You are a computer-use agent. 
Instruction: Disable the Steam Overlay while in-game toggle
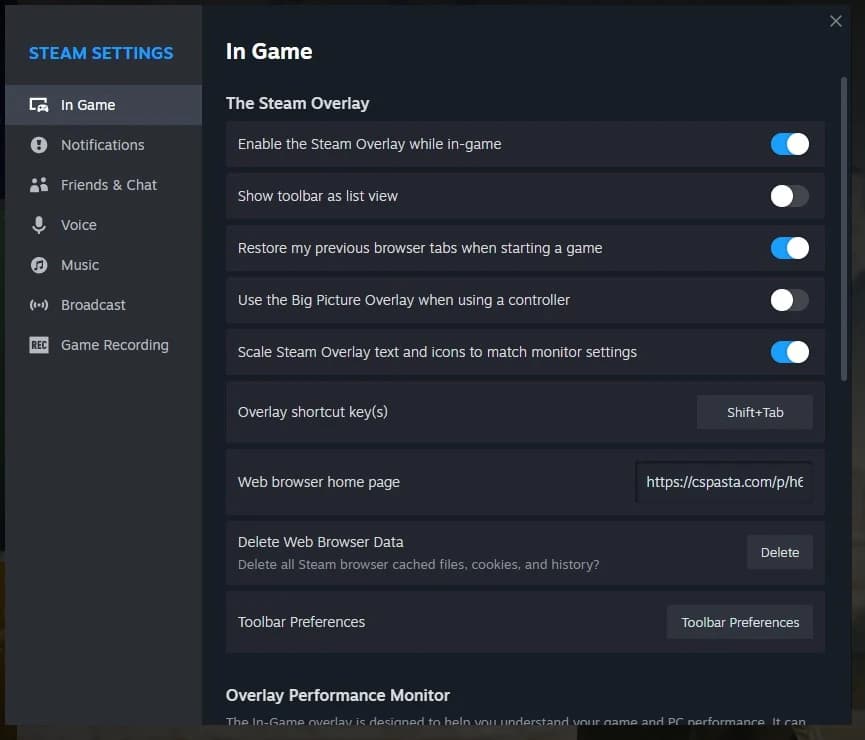point(789,144)
